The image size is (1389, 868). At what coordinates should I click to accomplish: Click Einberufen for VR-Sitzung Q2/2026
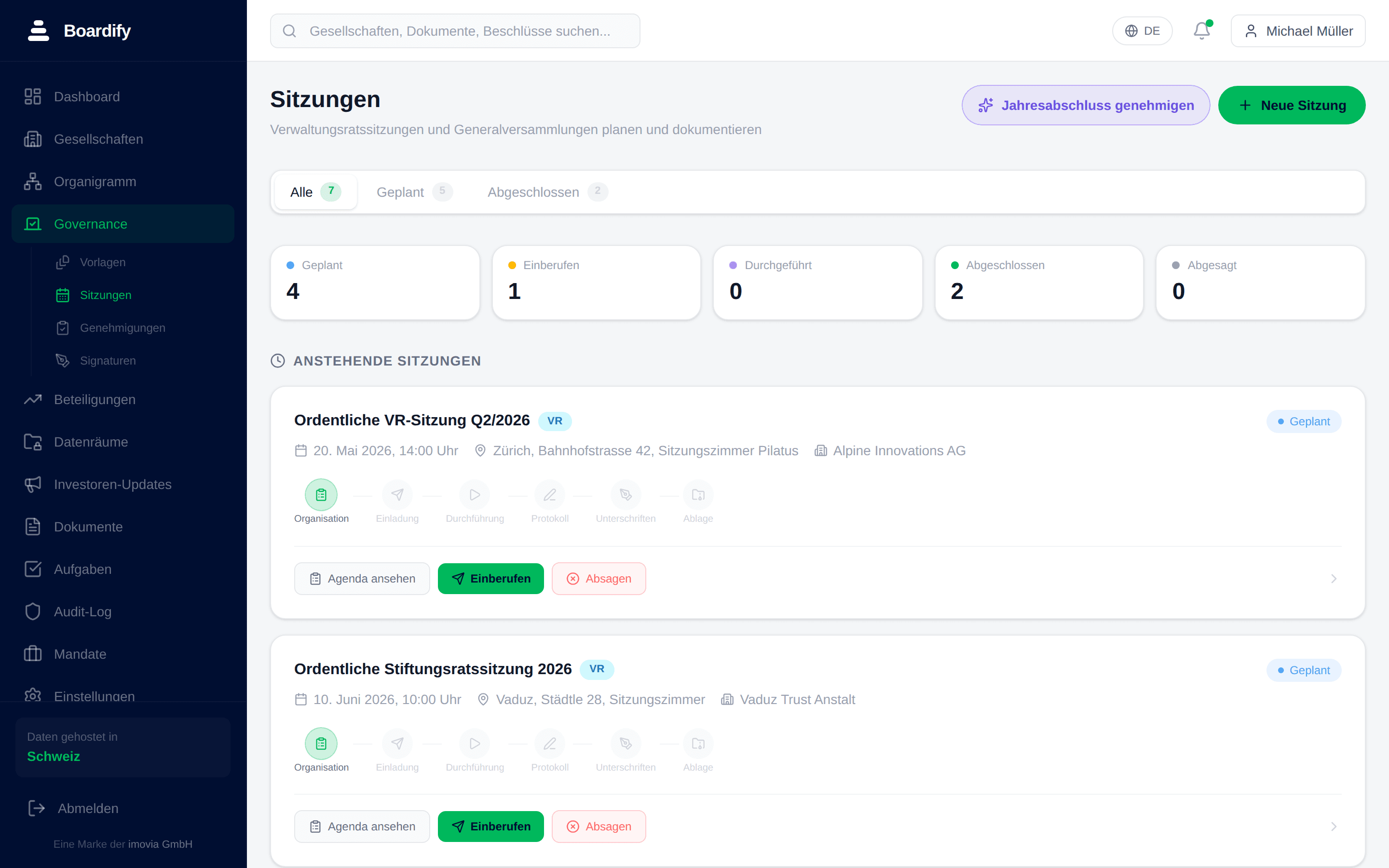[x=491, y=579]
